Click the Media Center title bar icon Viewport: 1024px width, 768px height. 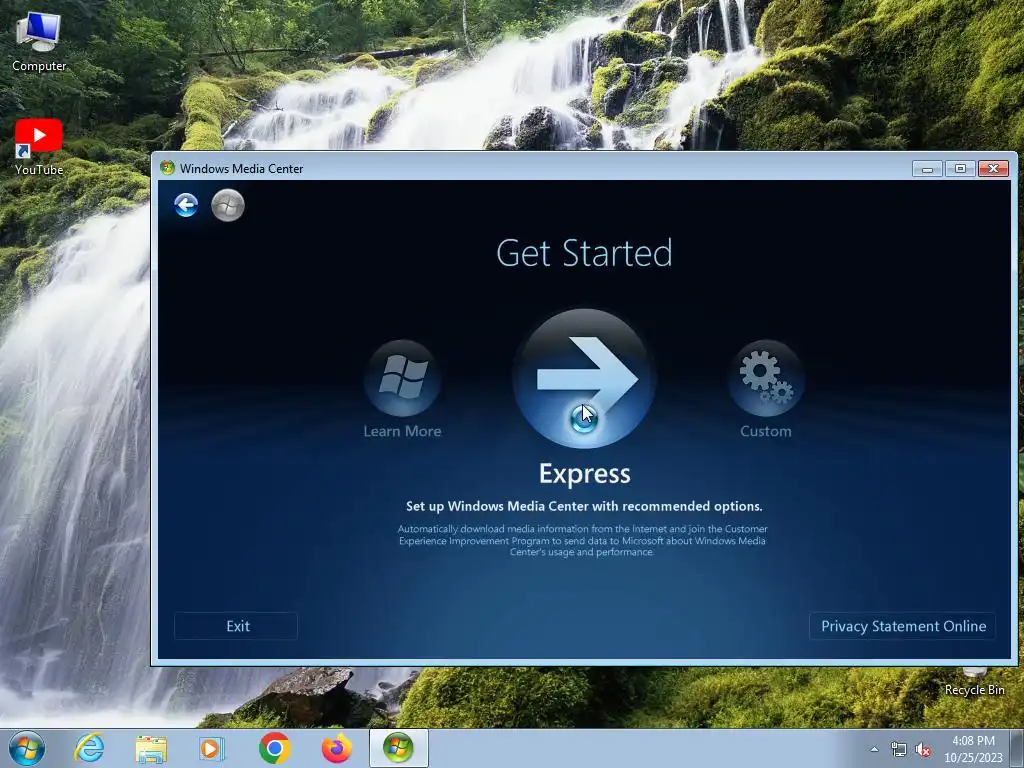(168, 168)
